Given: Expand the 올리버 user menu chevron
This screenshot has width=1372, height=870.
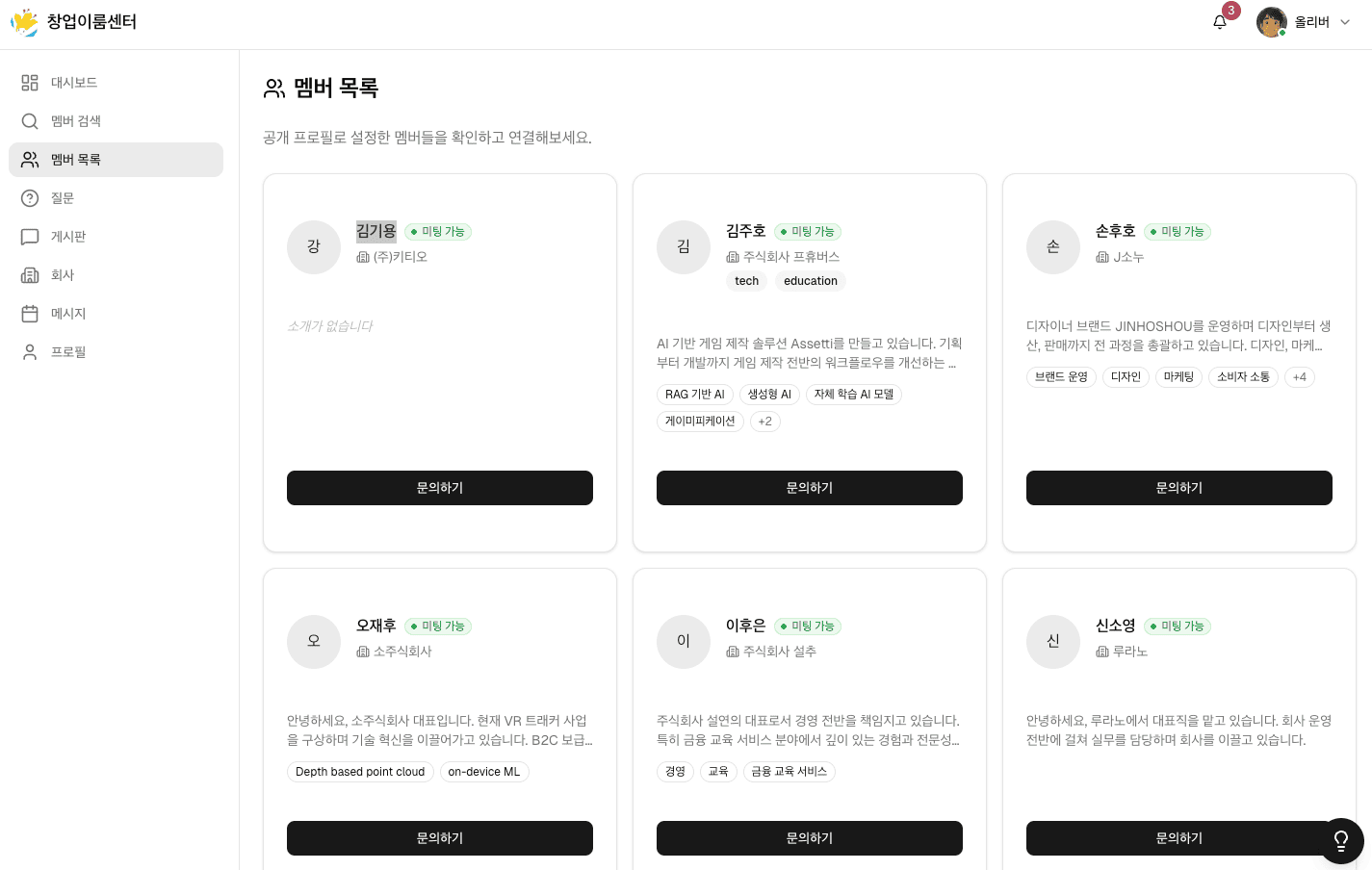Looking at the screenshot, I should (x=1345, y=22).
